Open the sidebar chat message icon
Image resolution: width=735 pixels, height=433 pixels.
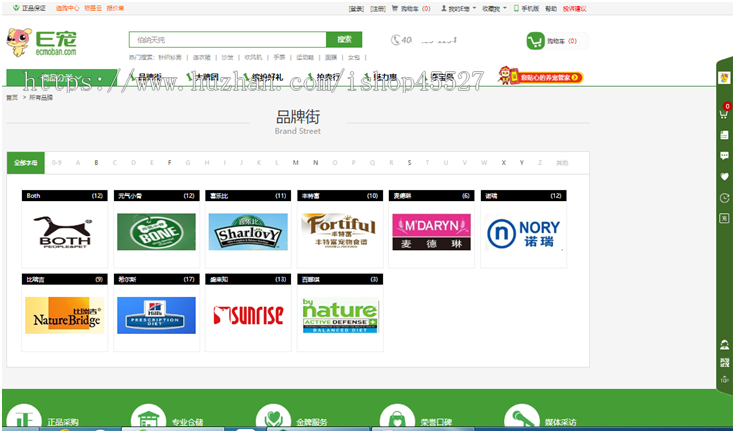(x=724, y=156)
